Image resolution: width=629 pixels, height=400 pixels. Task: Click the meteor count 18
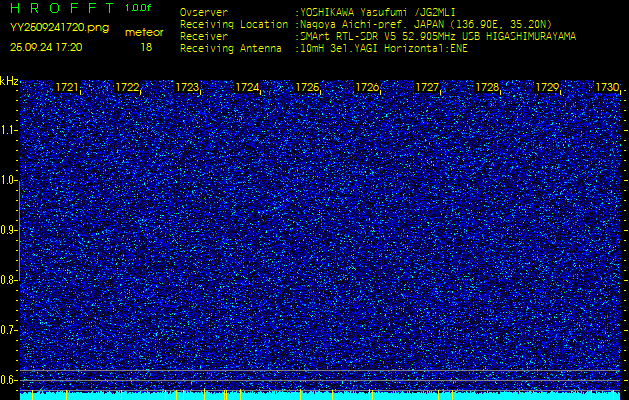coord(146,47)
